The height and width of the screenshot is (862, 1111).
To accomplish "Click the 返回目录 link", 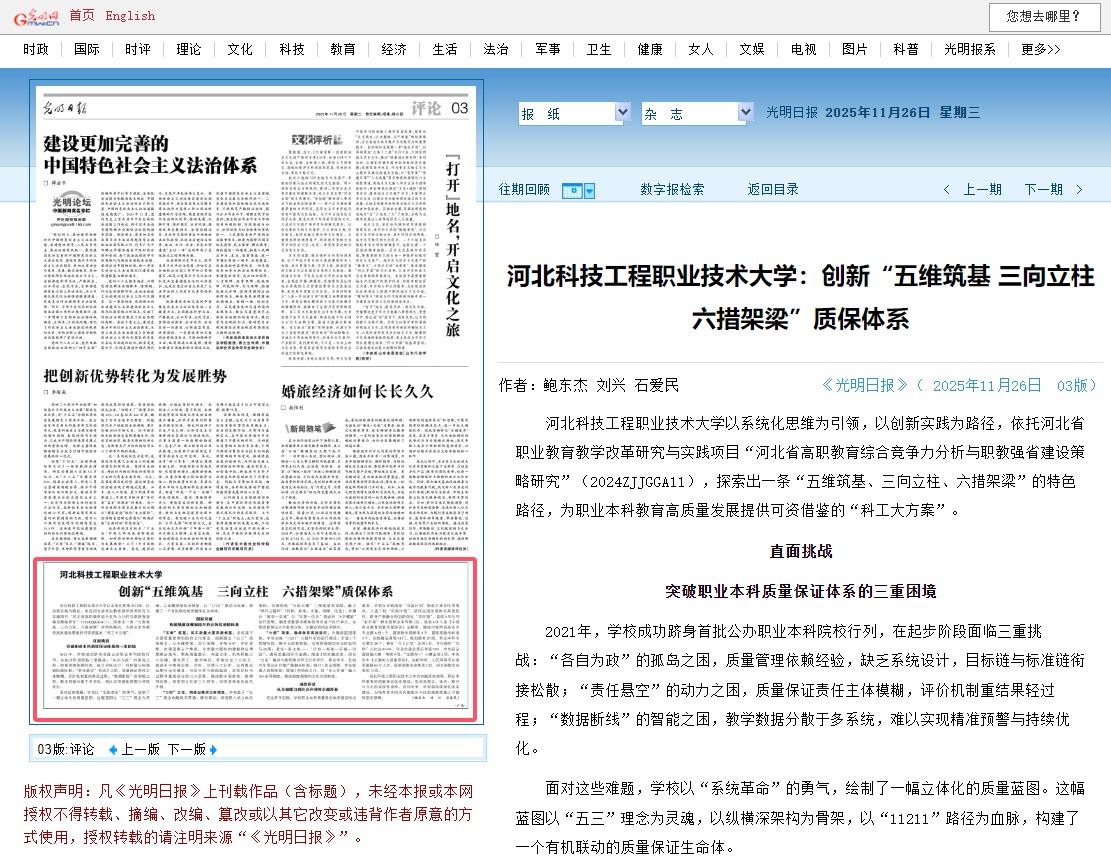I will pyautogui.click(x=772, y=188).
